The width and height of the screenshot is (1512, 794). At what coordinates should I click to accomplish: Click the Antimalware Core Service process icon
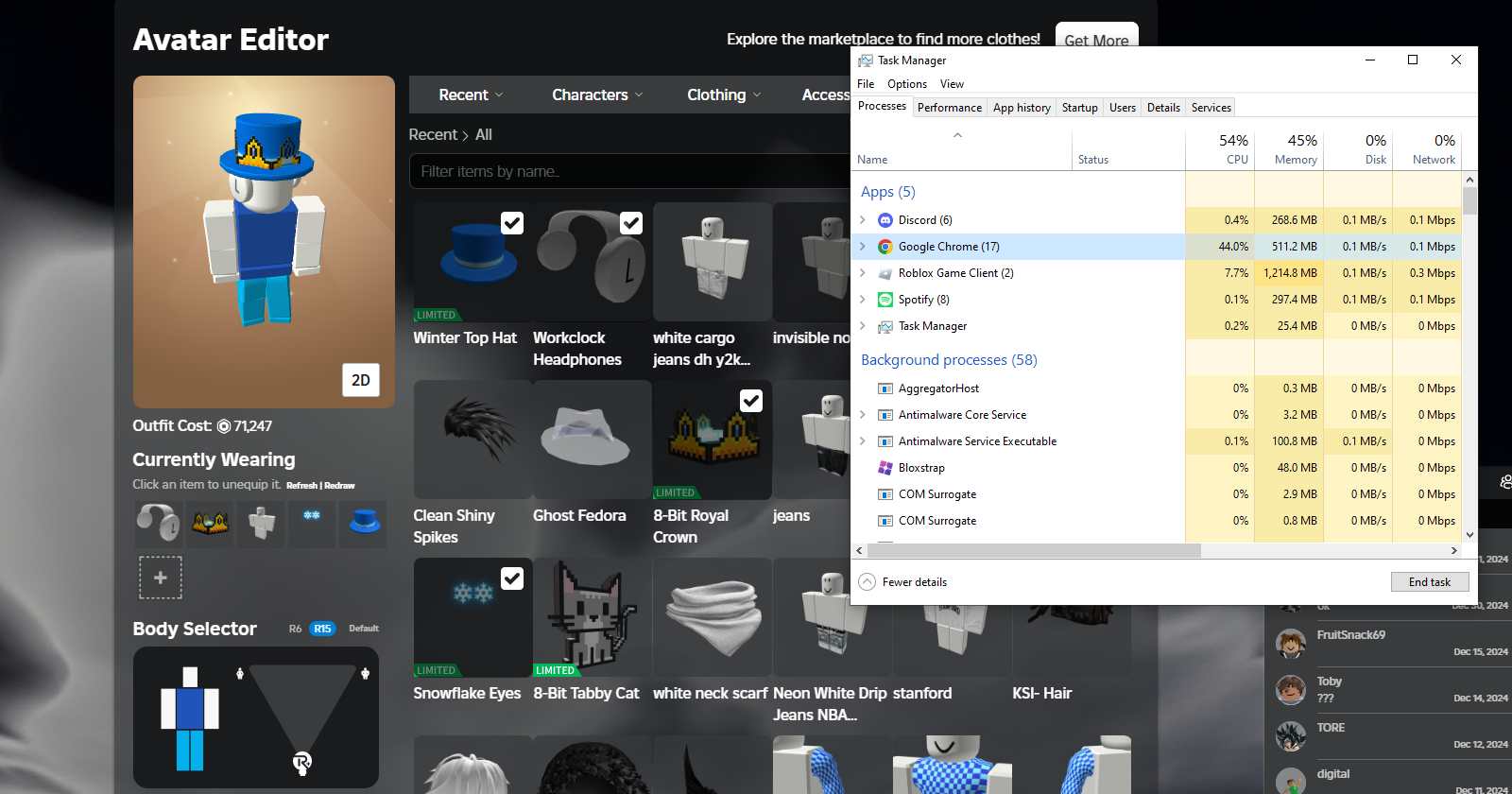point(885,415)
